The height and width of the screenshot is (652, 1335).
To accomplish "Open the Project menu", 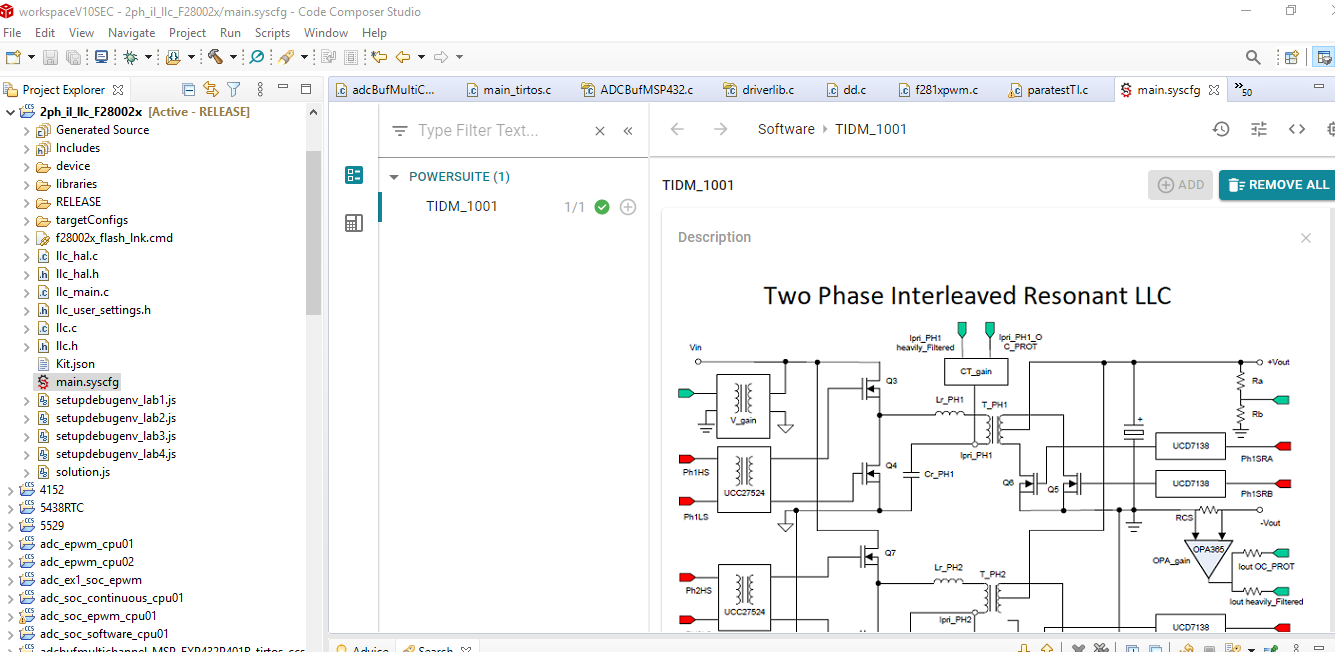I will pos(187,33).
